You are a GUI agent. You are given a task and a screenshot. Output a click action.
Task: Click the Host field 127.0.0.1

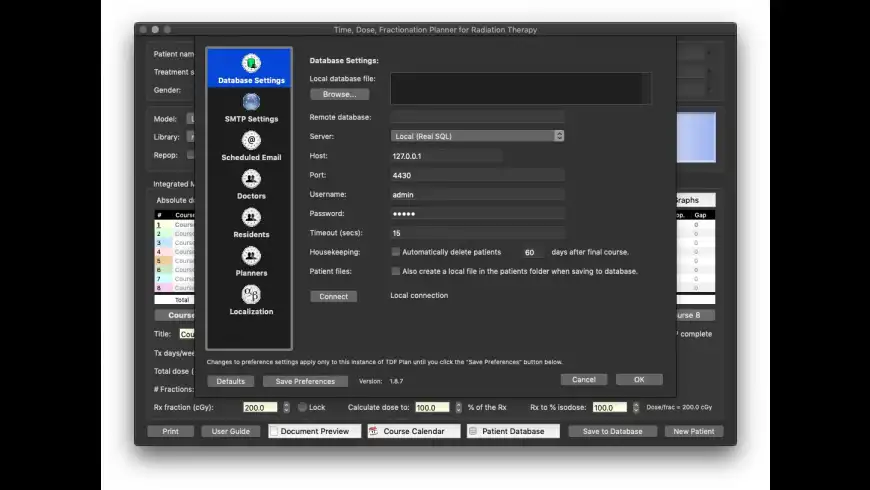click(x=447, y=156)
